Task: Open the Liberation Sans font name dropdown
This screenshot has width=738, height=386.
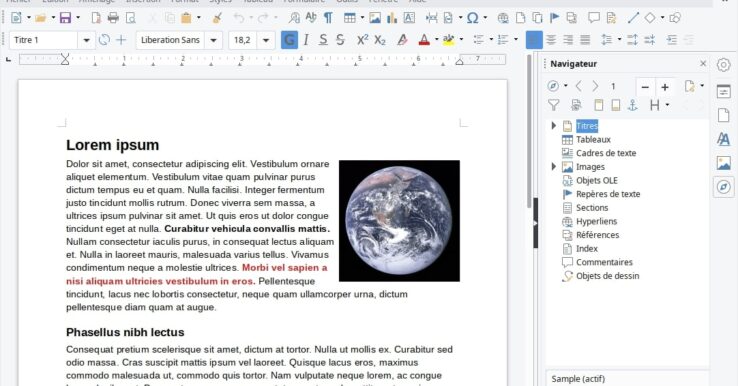Action: (213, 40)
